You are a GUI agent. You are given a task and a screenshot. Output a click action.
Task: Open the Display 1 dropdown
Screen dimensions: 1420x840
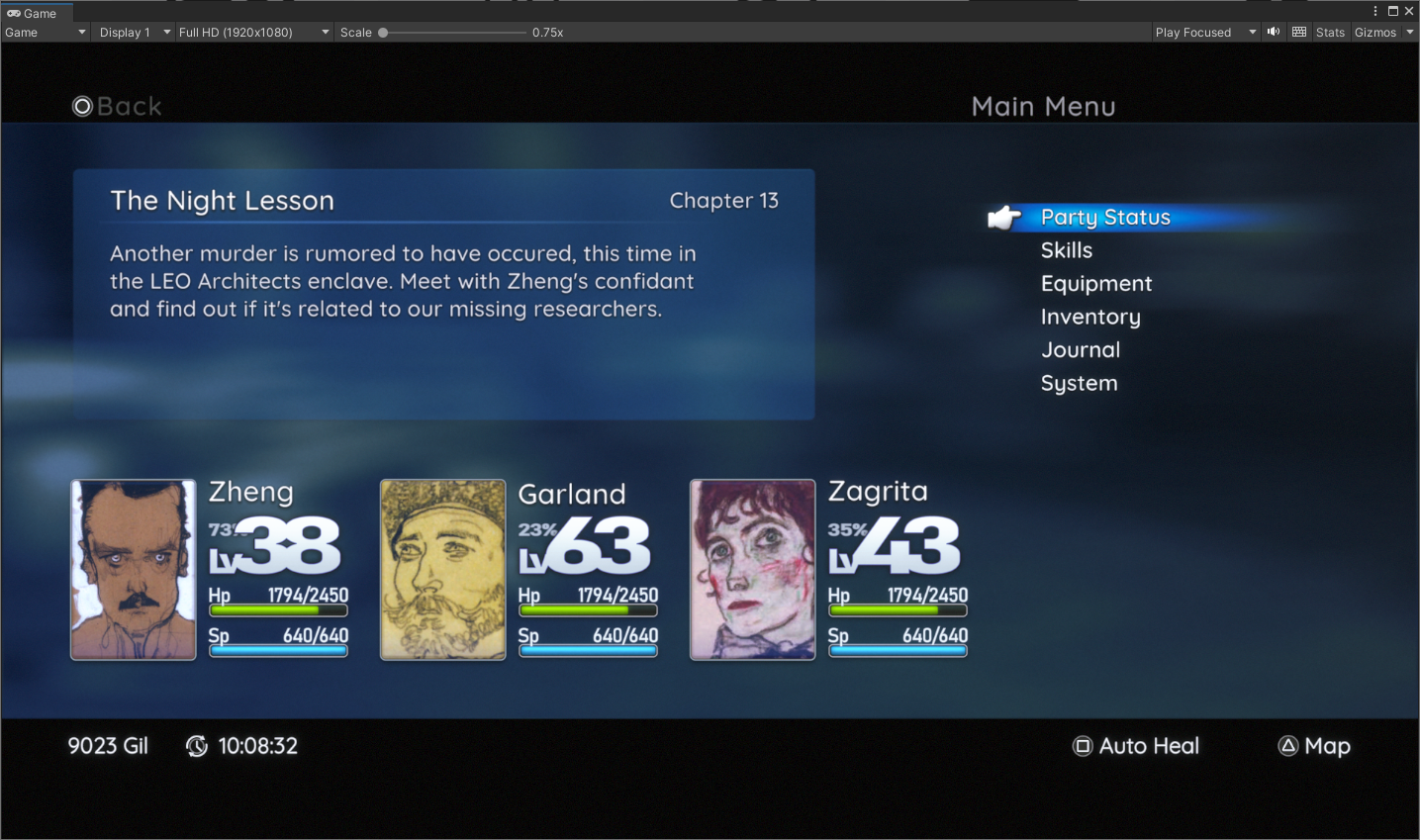pos(135,32)
